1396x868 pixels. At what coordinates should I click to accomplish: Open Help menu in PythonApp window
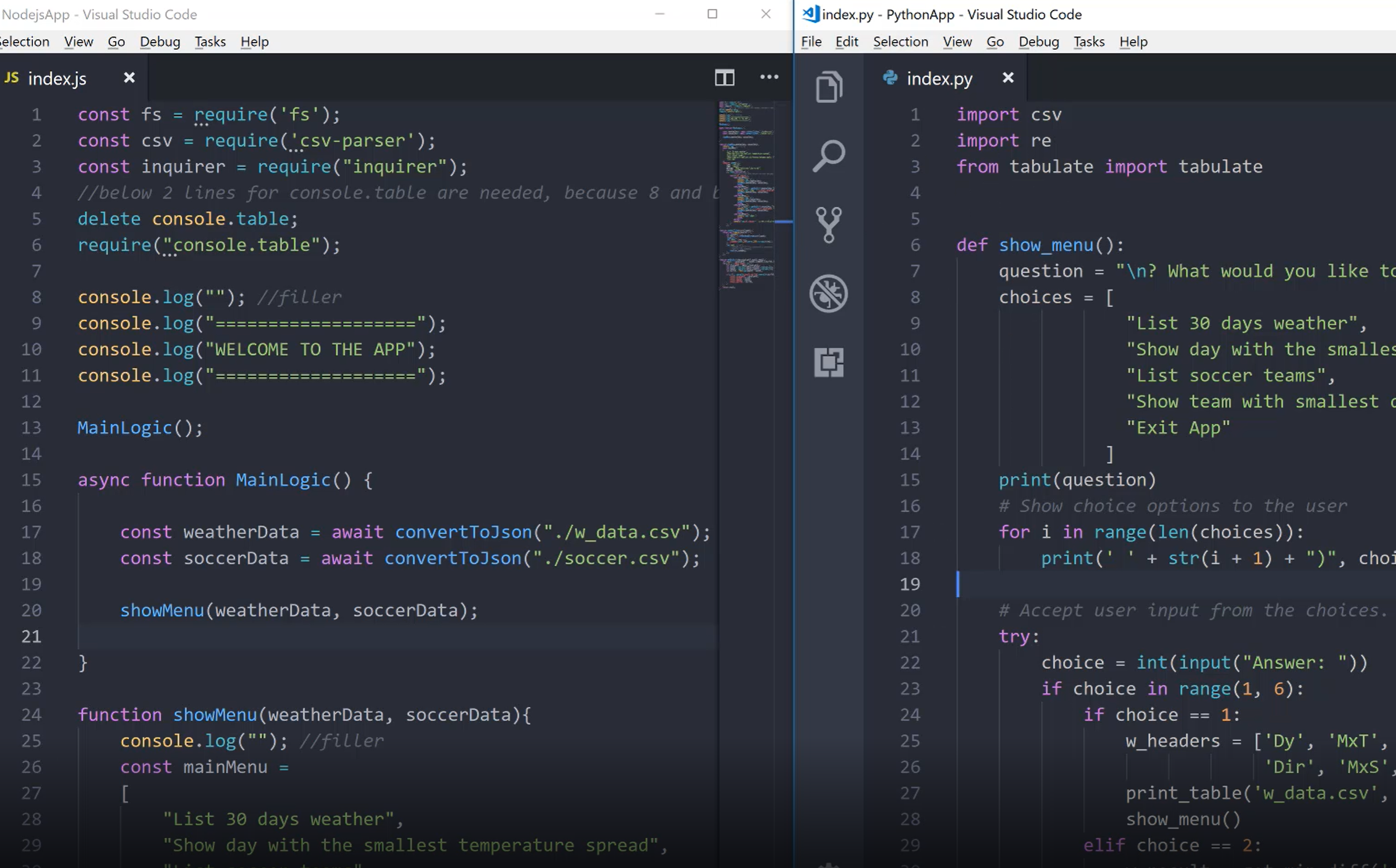pos(1133,42)
